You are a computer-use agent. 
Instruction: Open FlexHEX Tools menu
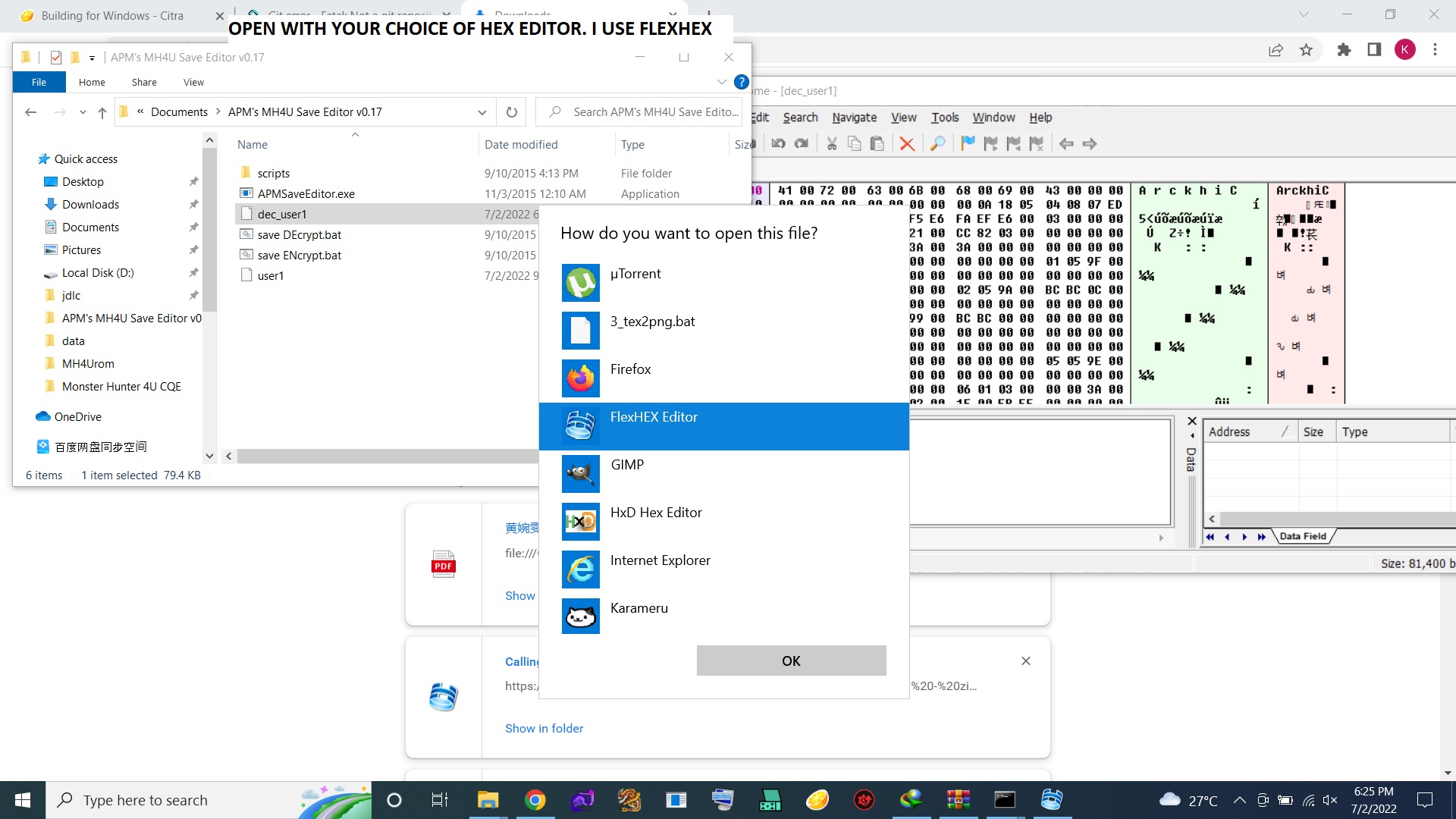tap(945, 118)
